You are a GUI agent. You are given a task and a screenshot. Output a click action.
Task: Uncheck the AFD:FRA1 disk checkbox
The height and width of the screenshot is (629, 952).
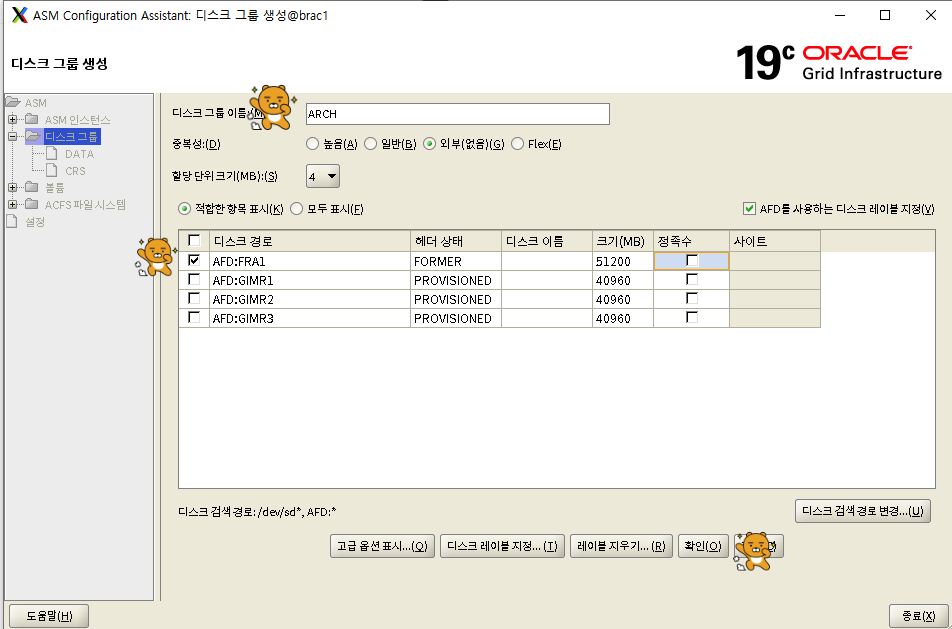coord(194,260)
